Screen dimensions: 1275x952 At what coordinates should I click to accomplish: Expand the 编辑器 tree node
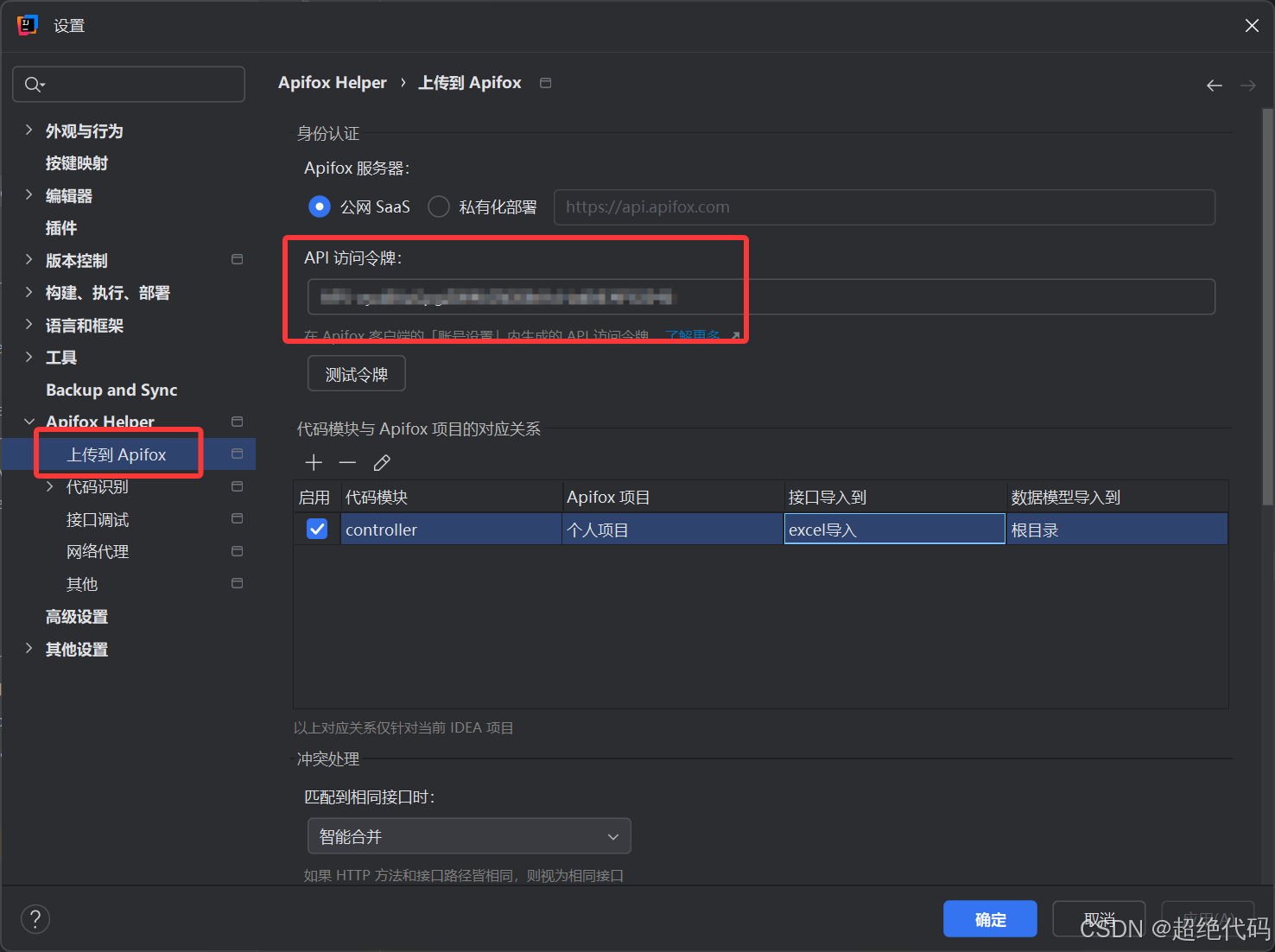click(x=29, y=195)
